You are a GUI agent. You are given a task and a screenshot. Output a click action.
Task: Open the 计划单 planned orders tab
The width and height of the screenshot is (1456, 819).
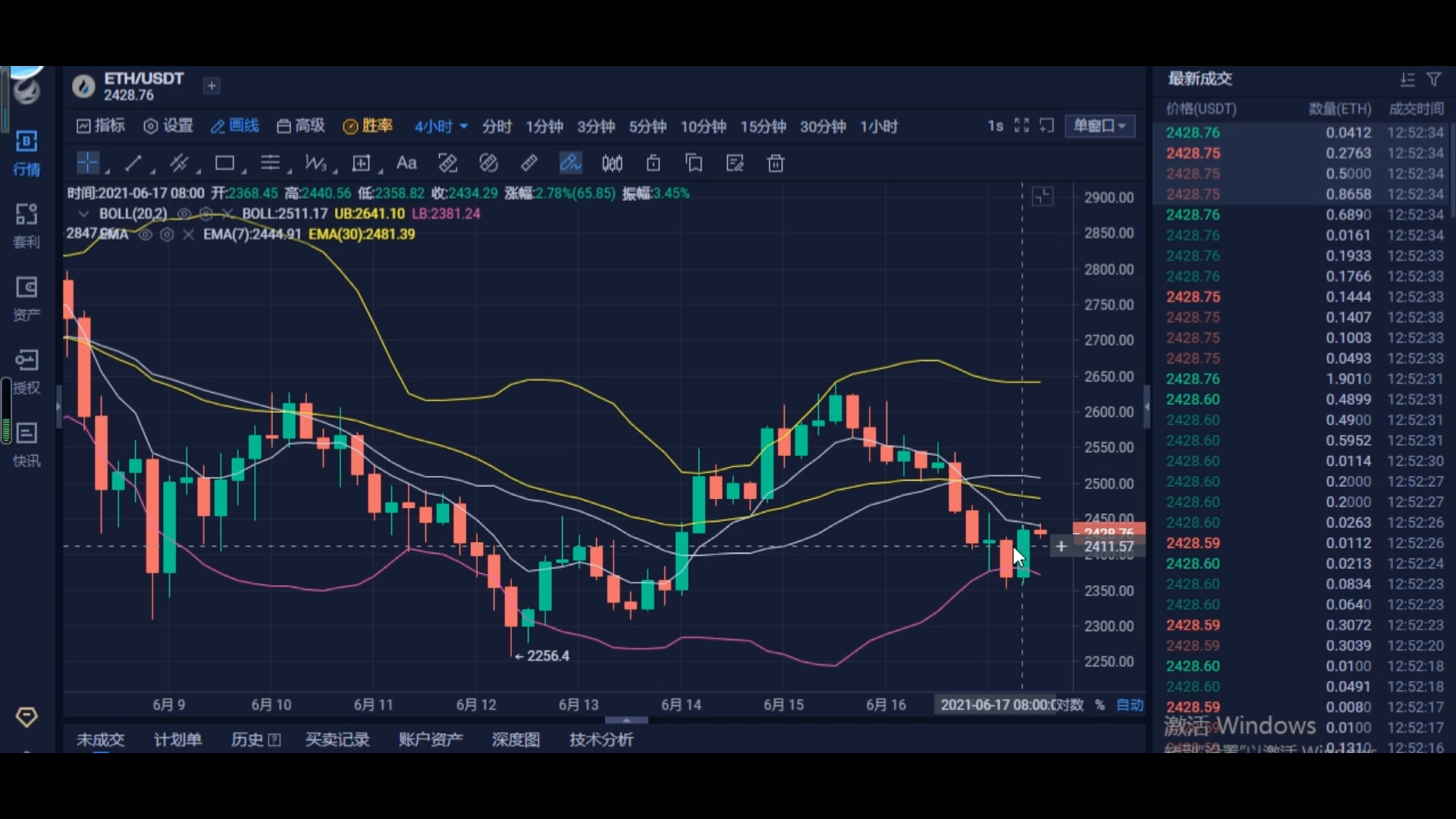[177, 739]
